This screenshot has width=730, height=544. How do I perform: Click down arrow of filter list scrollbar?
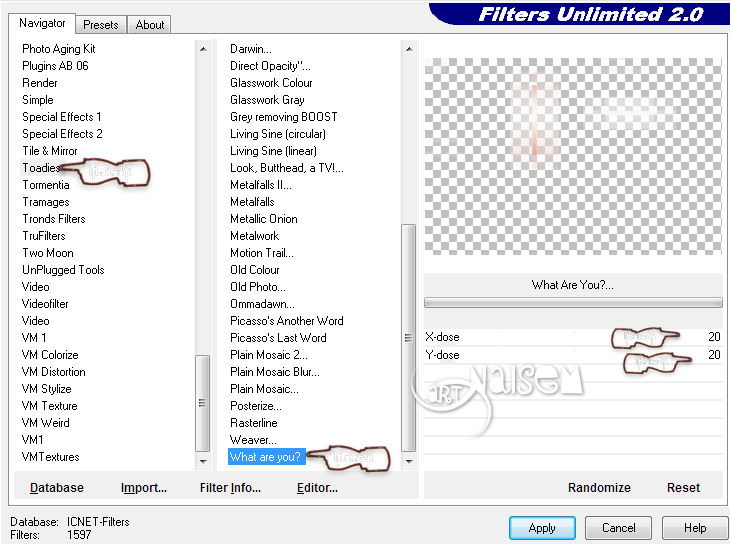point(408,462)
